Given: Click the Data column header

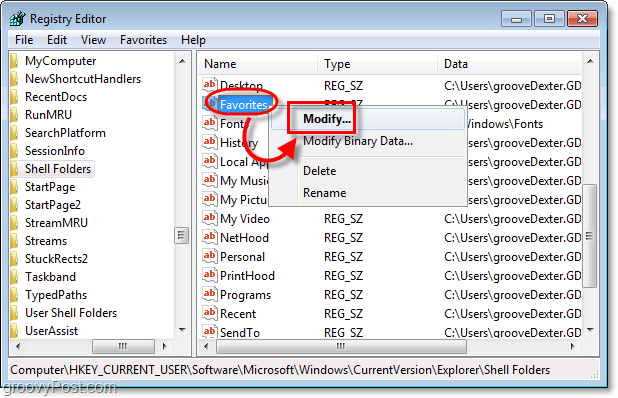Looking at the screenshot, I should 510,64.
